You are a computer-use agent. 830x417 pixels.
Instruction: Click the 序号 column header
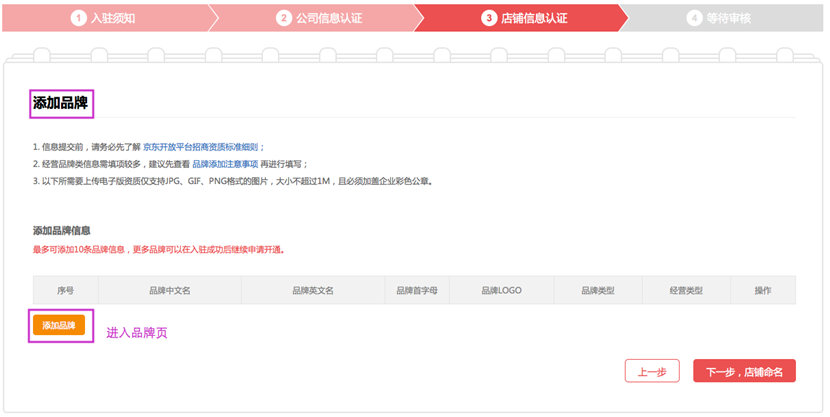pyautogui.click(x=66, y=290)
